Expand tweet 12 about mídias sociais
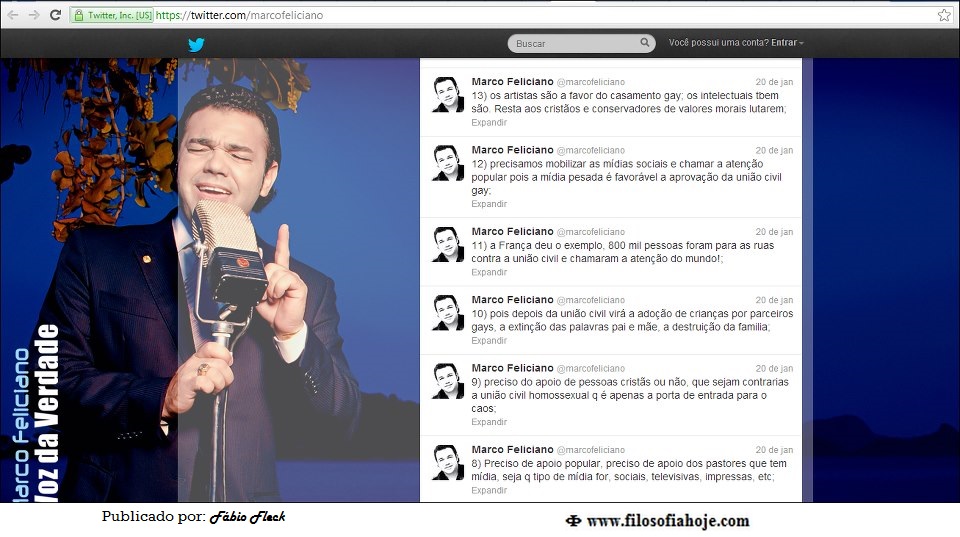 pos(489,204)
